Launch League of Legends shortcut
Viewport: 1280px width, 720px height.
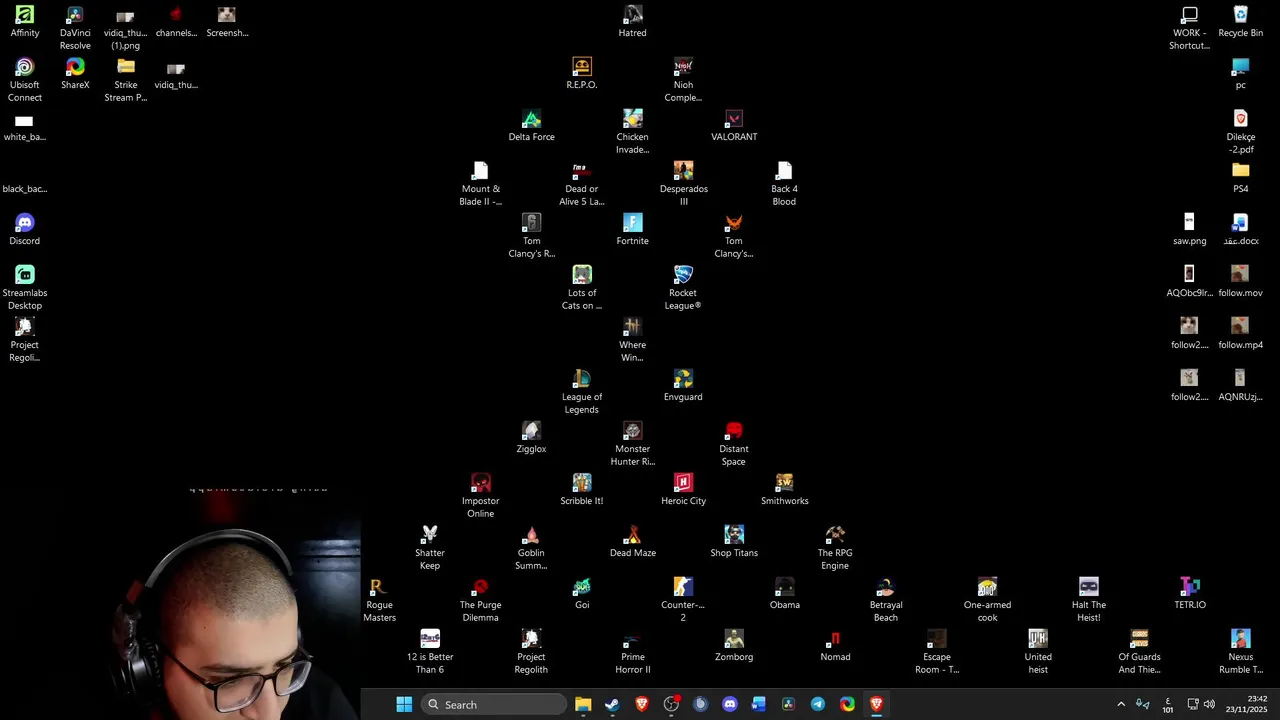[582, 392]
